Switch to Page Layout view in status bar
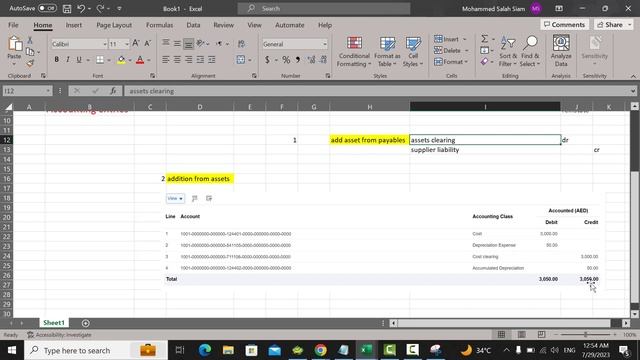This screenshot has height=360, width=640. point(522,335)
